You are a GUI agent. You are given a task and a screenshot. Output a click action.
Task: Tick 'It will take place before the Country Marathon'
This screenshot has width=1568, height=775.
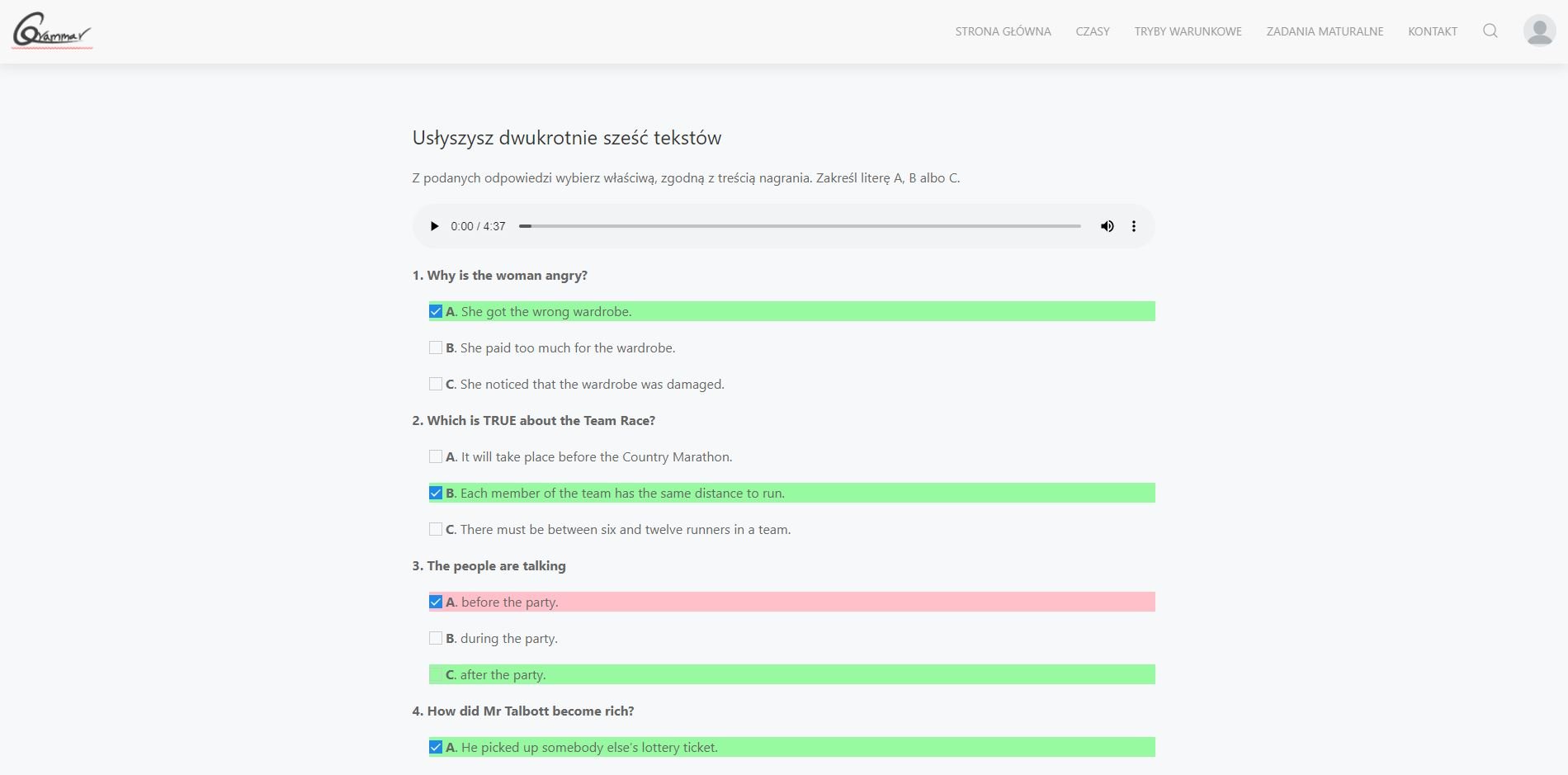436,457
